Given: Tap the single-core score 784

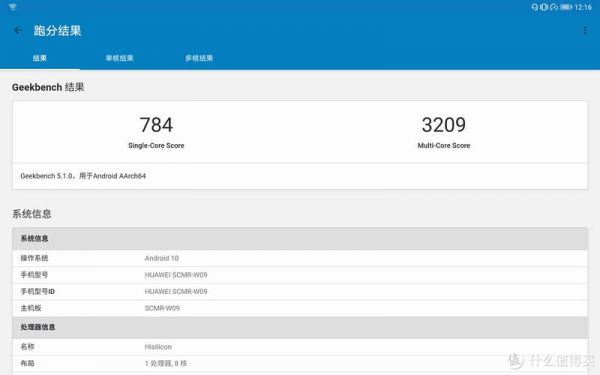Looking at the screenshot, I should 156,125.
